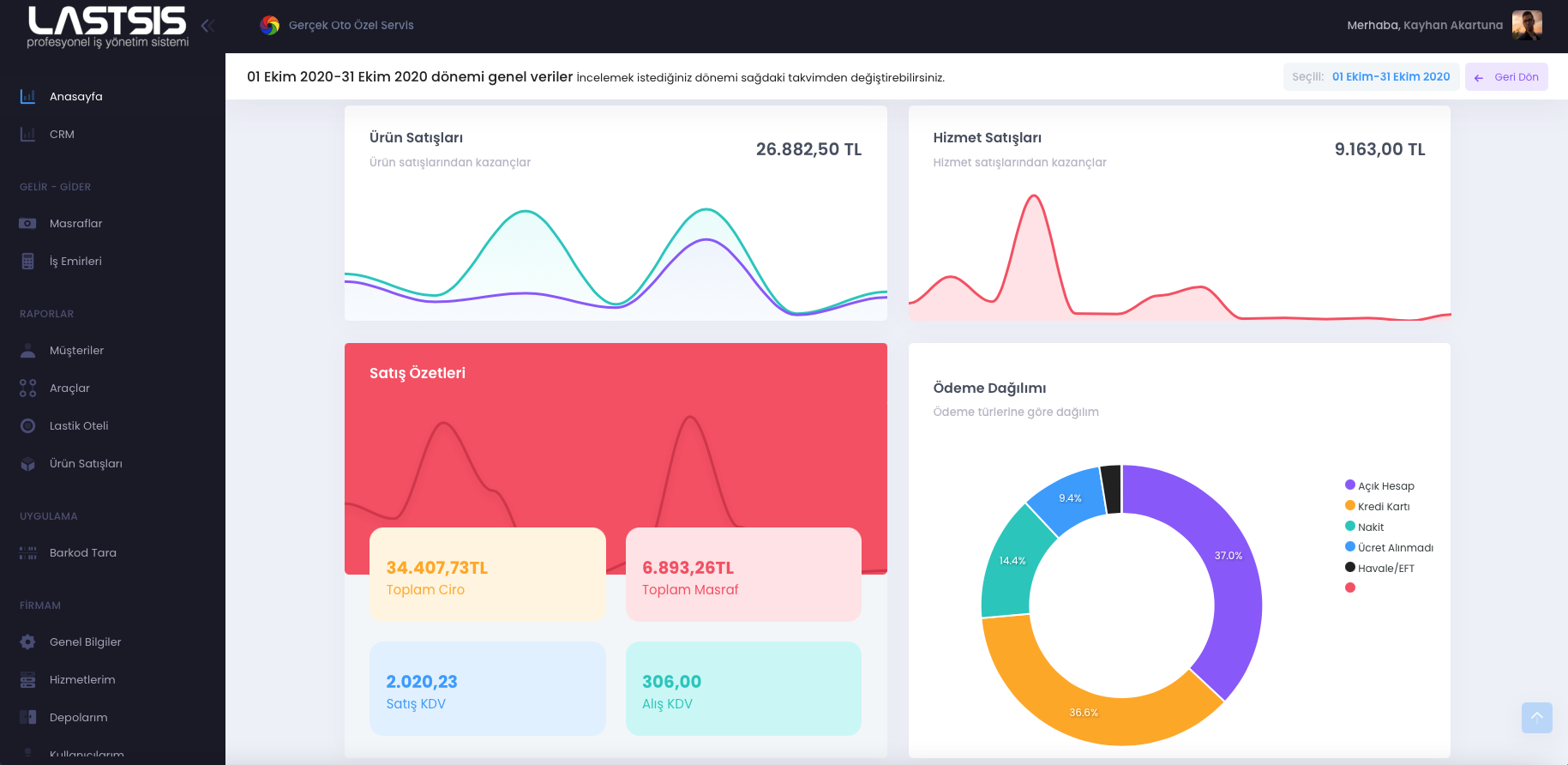
Task: Click the Hizmet Satışları card title
Action: 987,138
